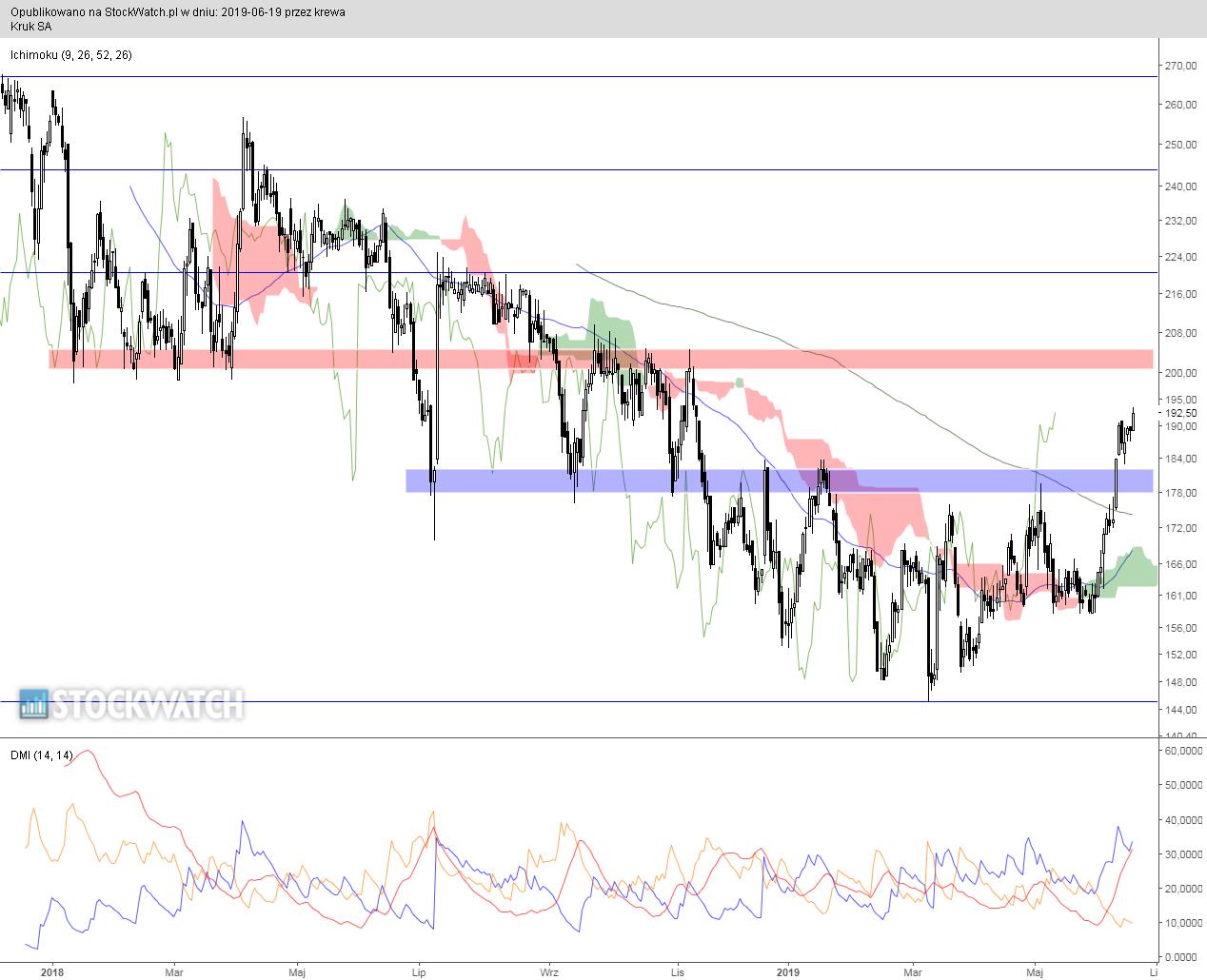Click the 2018 date axis label
This screenshot has width=1207, height=980.
point(52,971)
